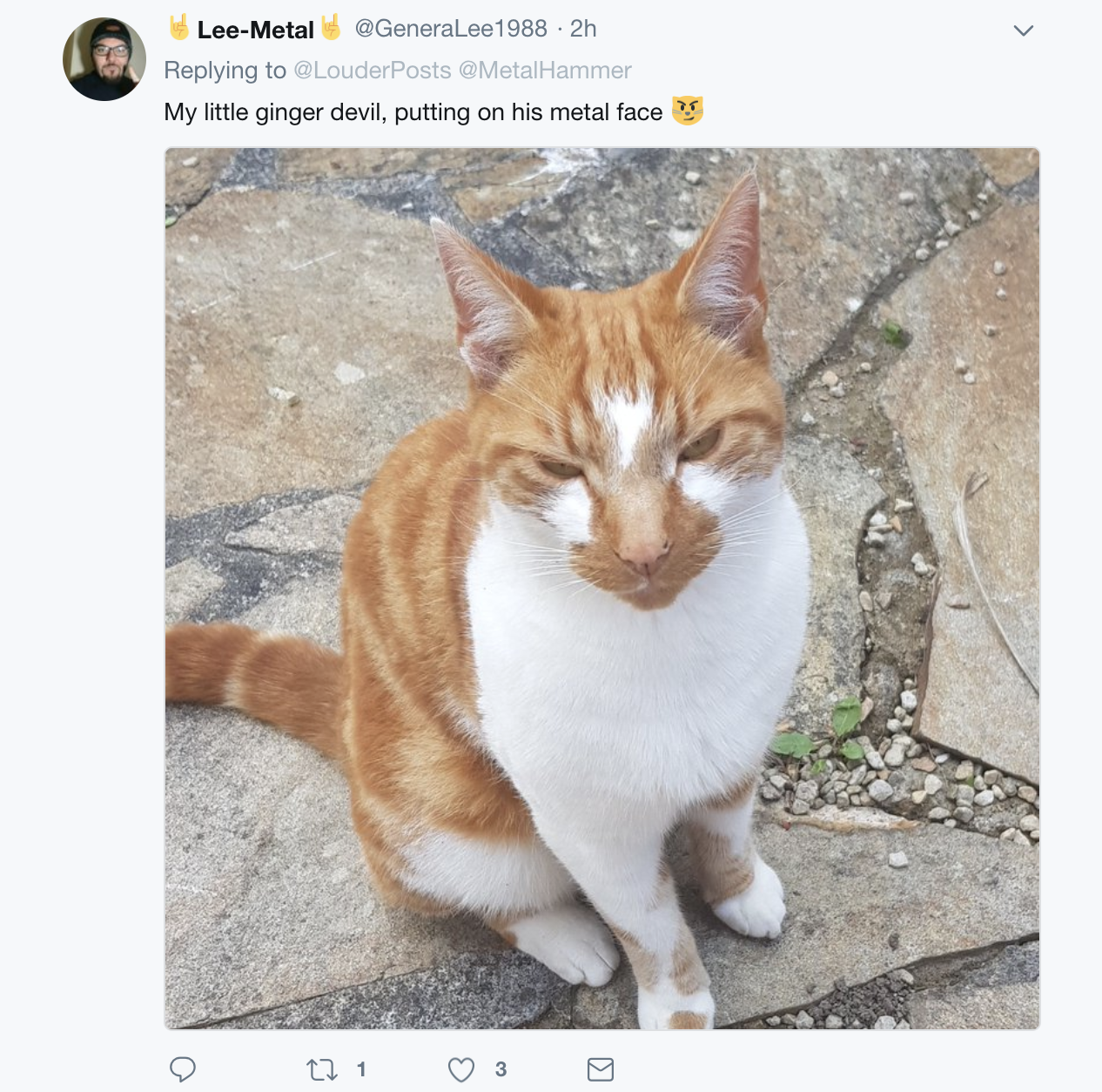Click the rock-hand emoji after Lee-Metal
1102x1092 pixels.
click(331, 28)
